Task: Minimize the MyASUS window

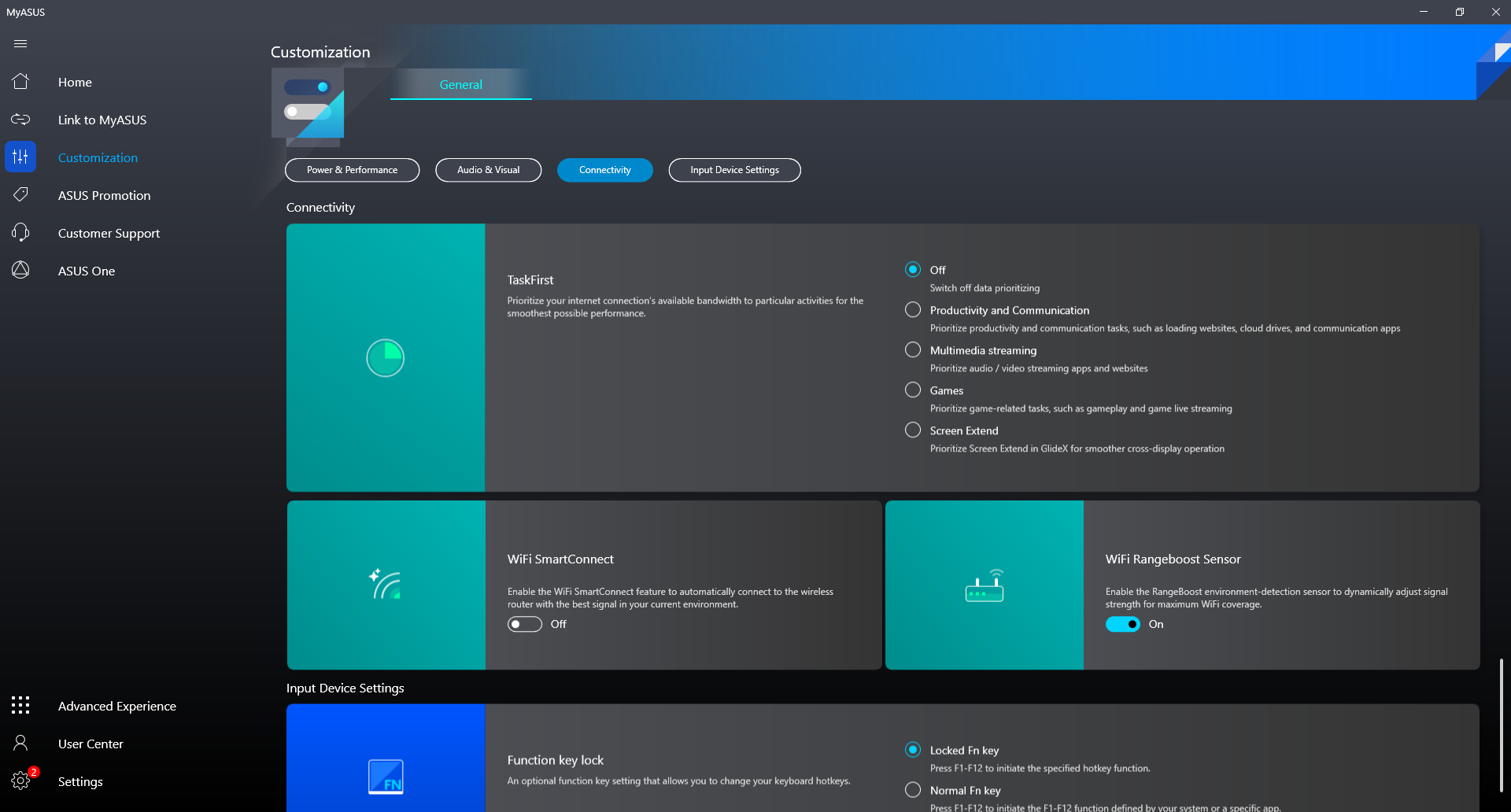Action: click(x=1424, y=12)
